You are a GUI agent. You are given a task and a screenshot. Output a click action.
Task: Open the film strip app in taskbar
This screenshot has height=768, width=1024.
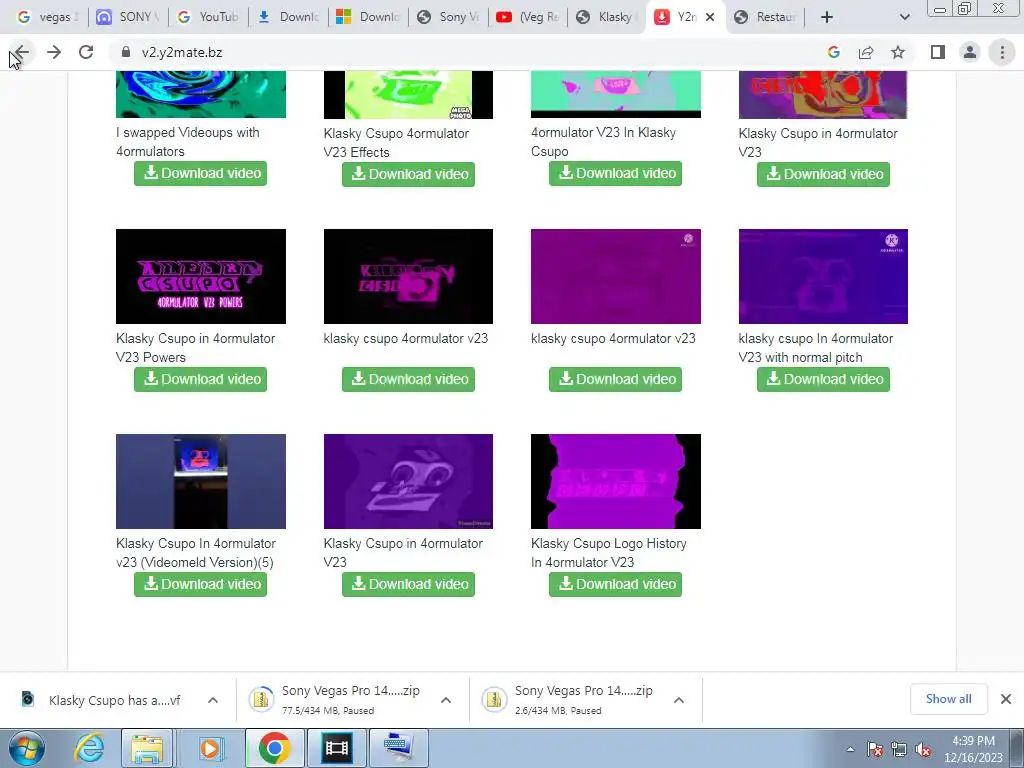point(337,748)
